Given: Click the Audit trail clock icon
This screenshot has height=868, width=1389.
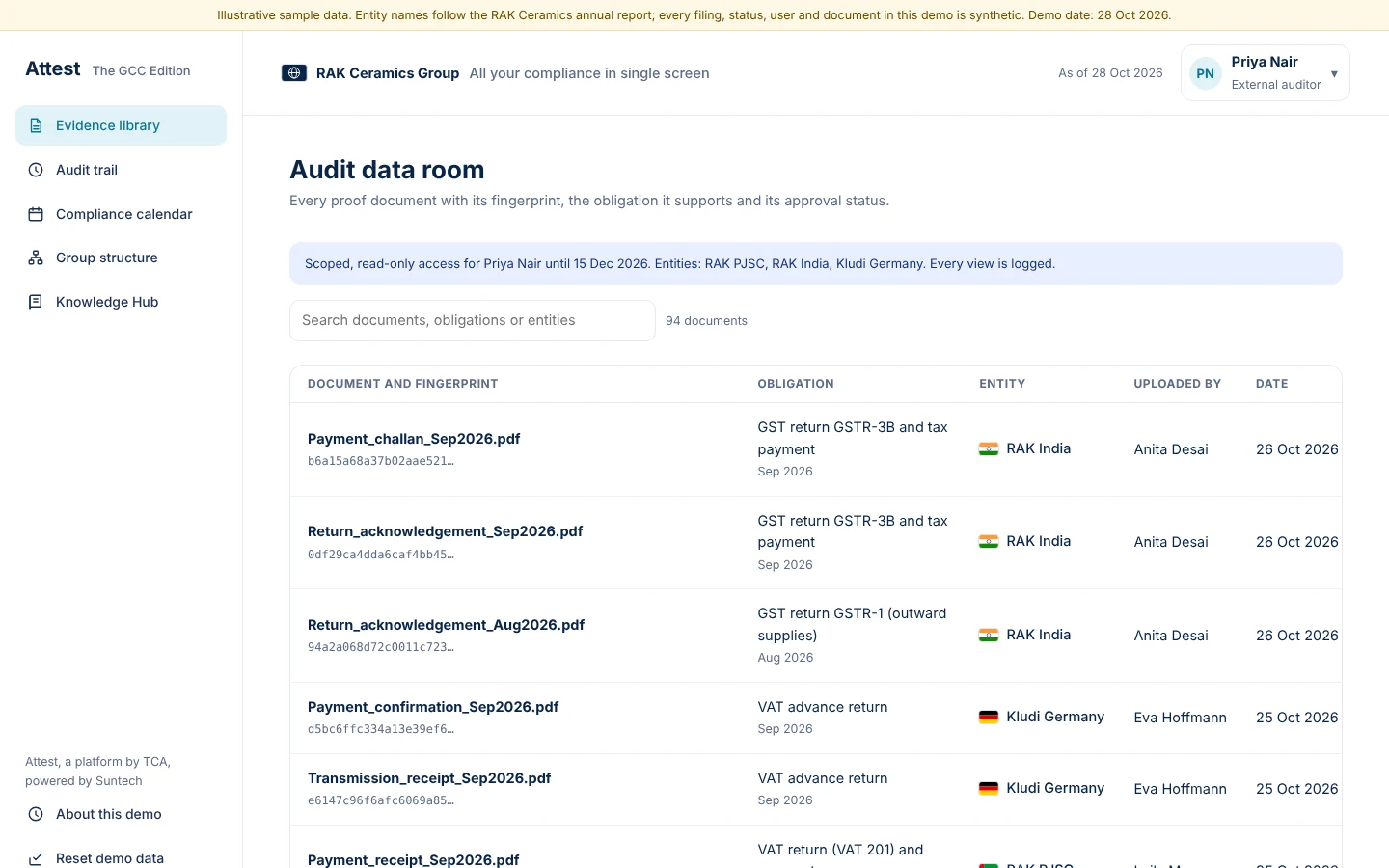Looking at the screenshot, I should [36, 170].
